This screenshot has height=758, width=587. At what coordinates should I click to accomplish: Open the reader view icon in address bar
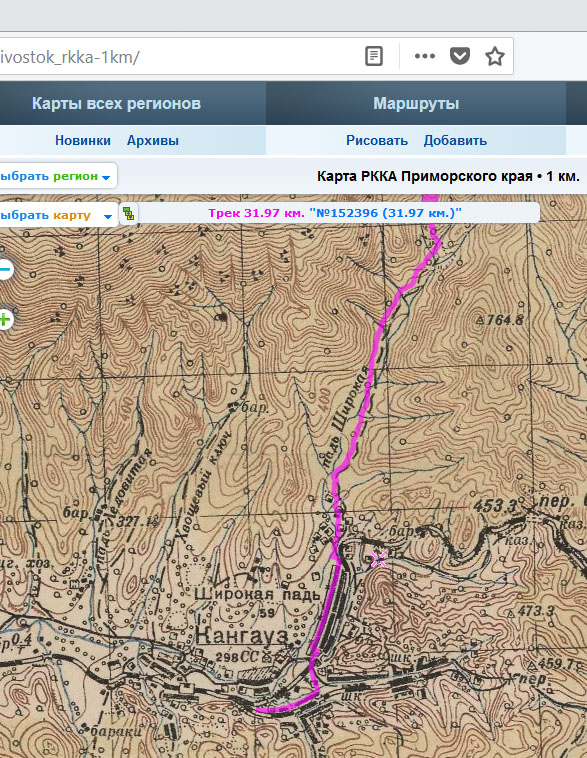pos(373,57)
